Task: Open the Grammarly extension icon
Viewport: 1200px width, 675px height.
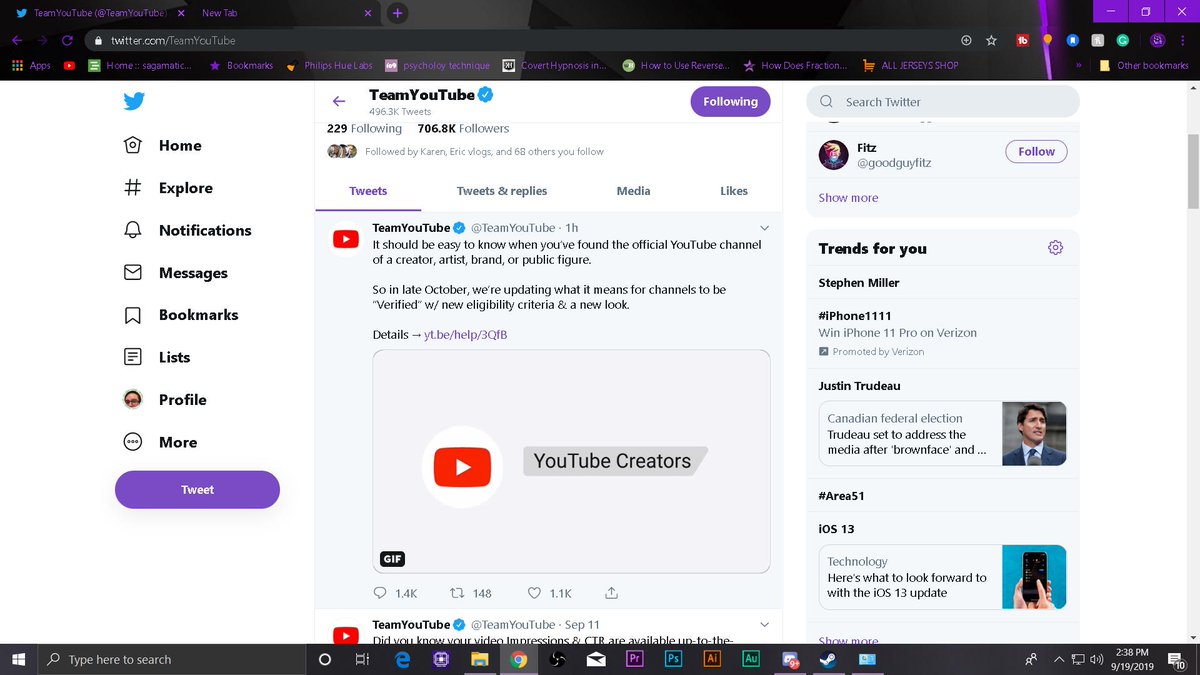Action: tap(1123, 40)
